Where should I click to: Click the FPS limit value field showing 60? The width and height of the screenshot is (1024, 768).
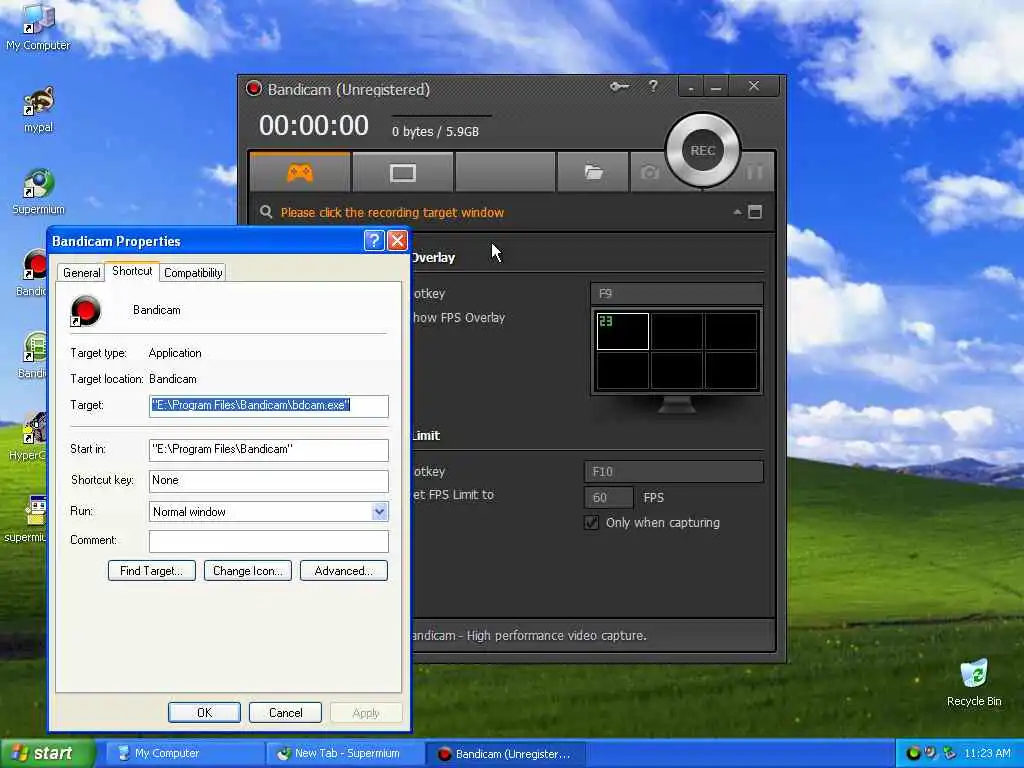(x=609, y=498)
